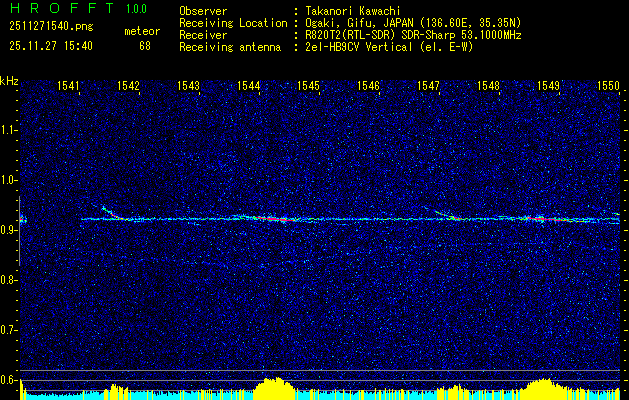Click the 0.8 kHz axis label
The image size is (629, 400).
click(x=7, y=280)
